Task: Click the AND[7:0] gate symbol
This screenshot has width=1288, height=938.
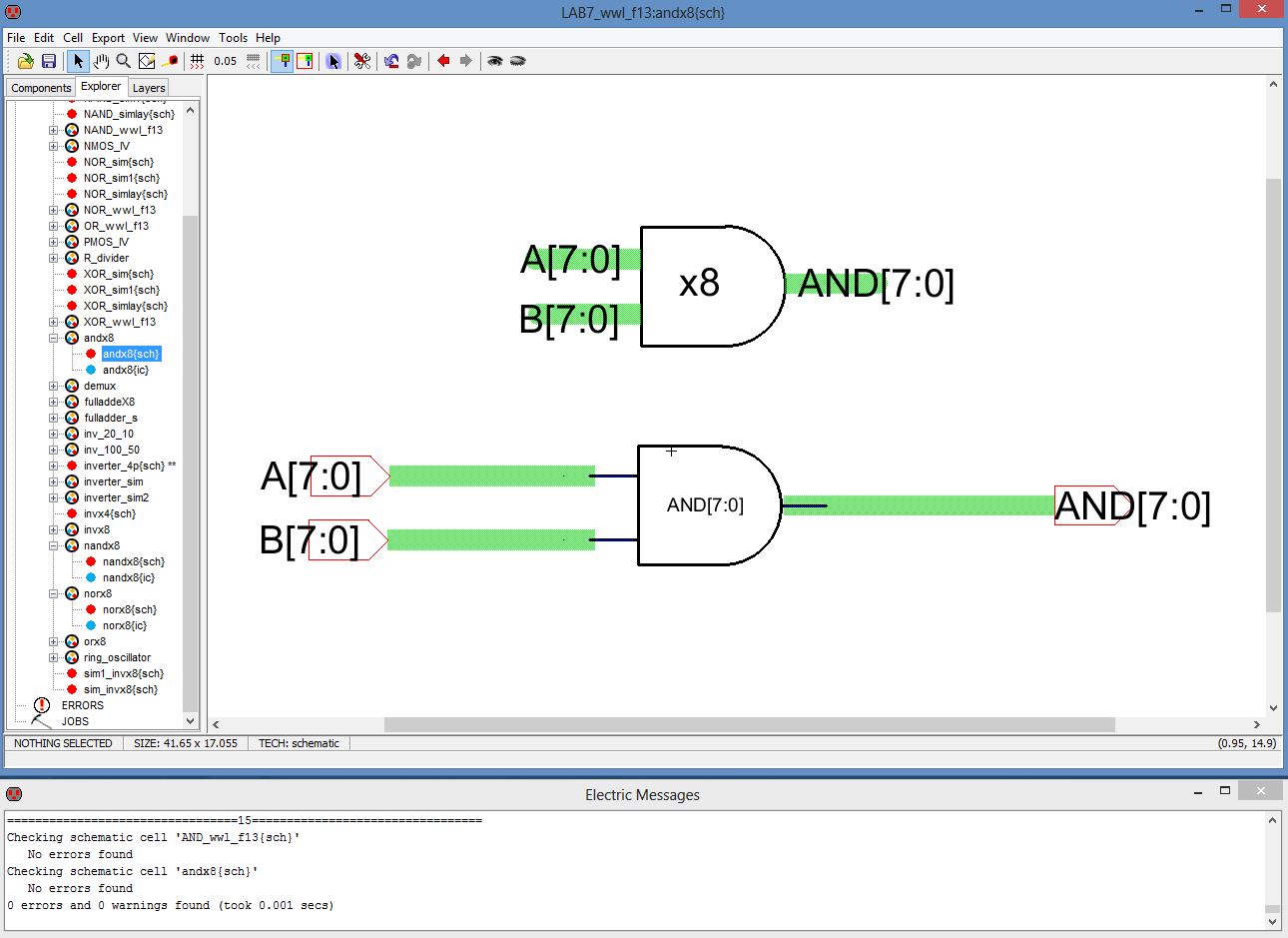Action: (705, 504)
